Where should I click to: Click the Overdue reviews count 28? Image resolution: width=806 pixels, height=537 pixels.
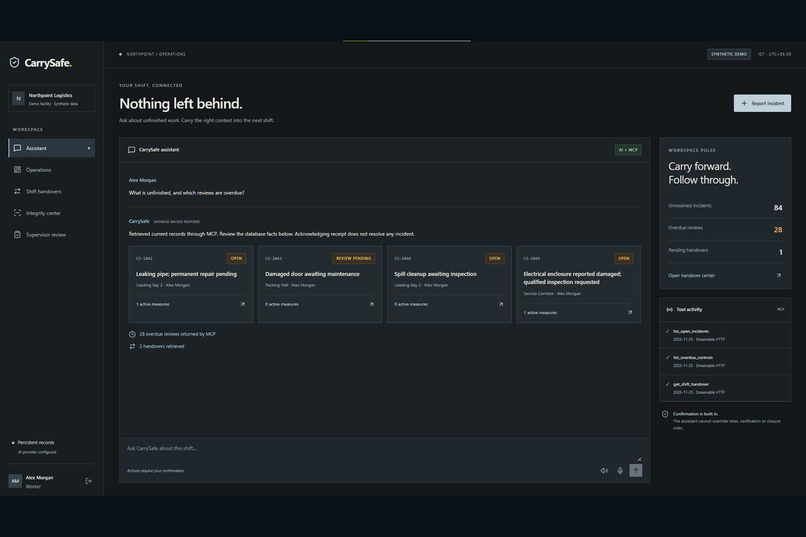[778, 230]
